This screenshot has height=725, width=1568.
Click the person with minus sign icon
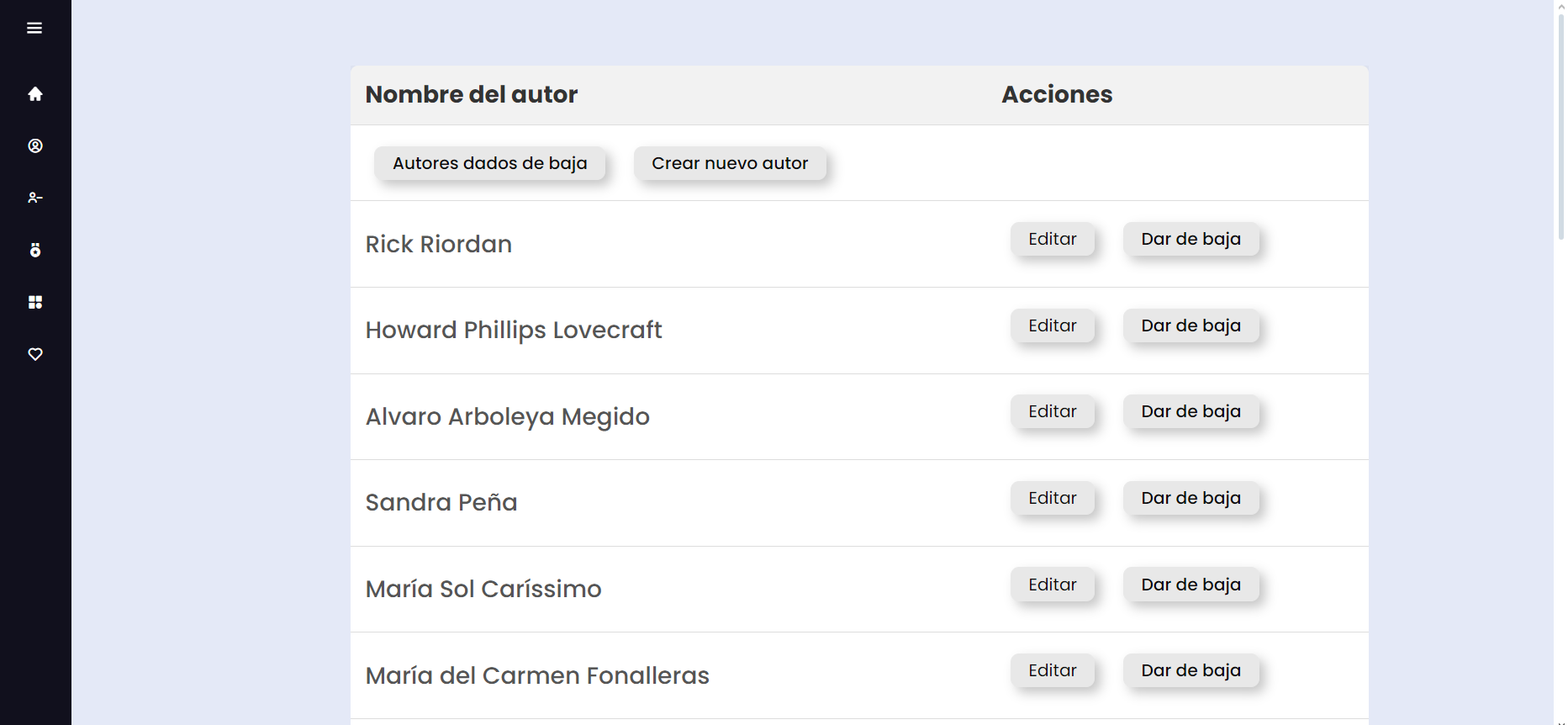pyautogui.click(x=35, y=198)
